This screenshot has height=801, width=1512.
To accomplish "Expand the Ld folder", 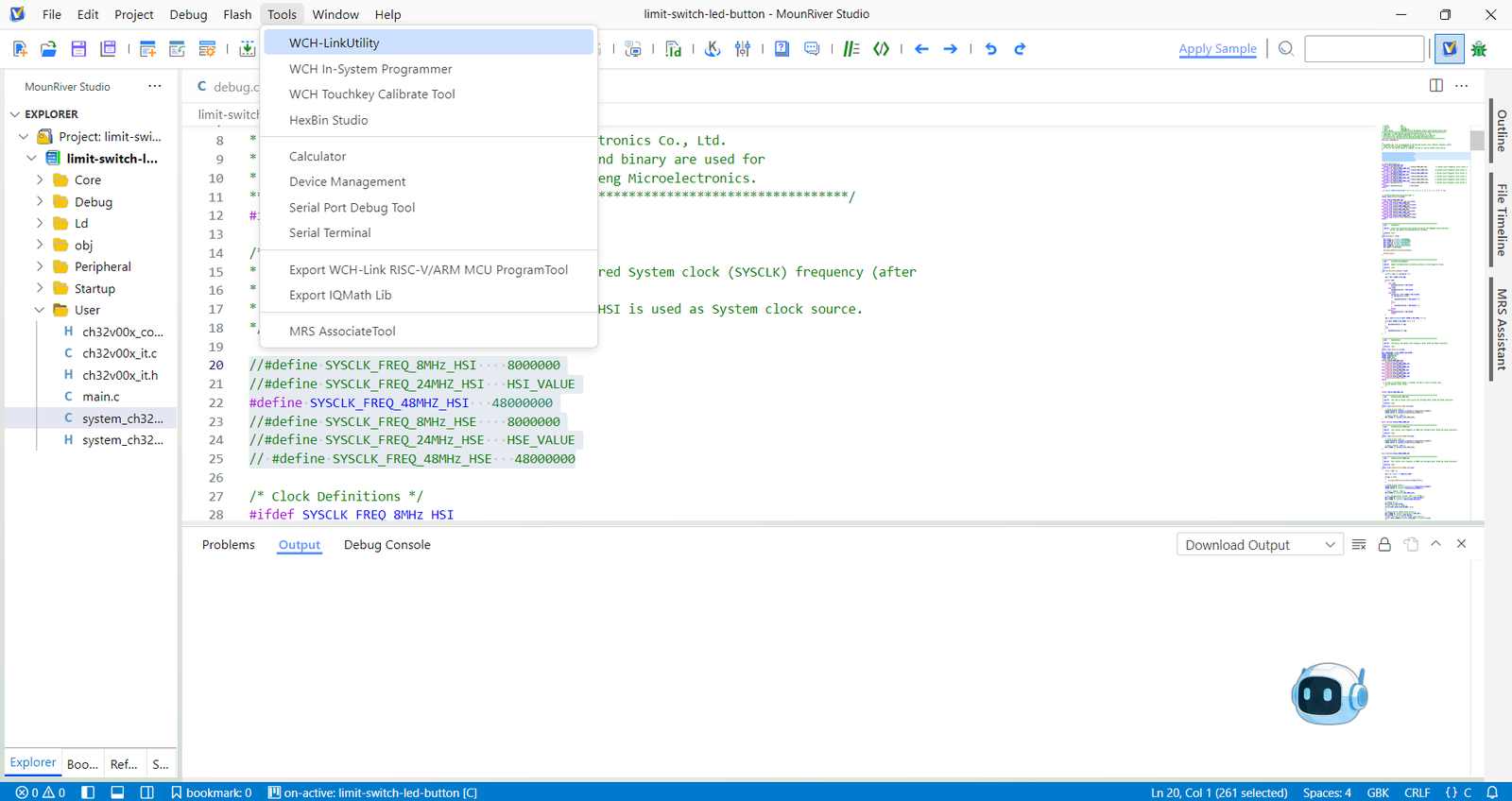I will tap(40, 223).
